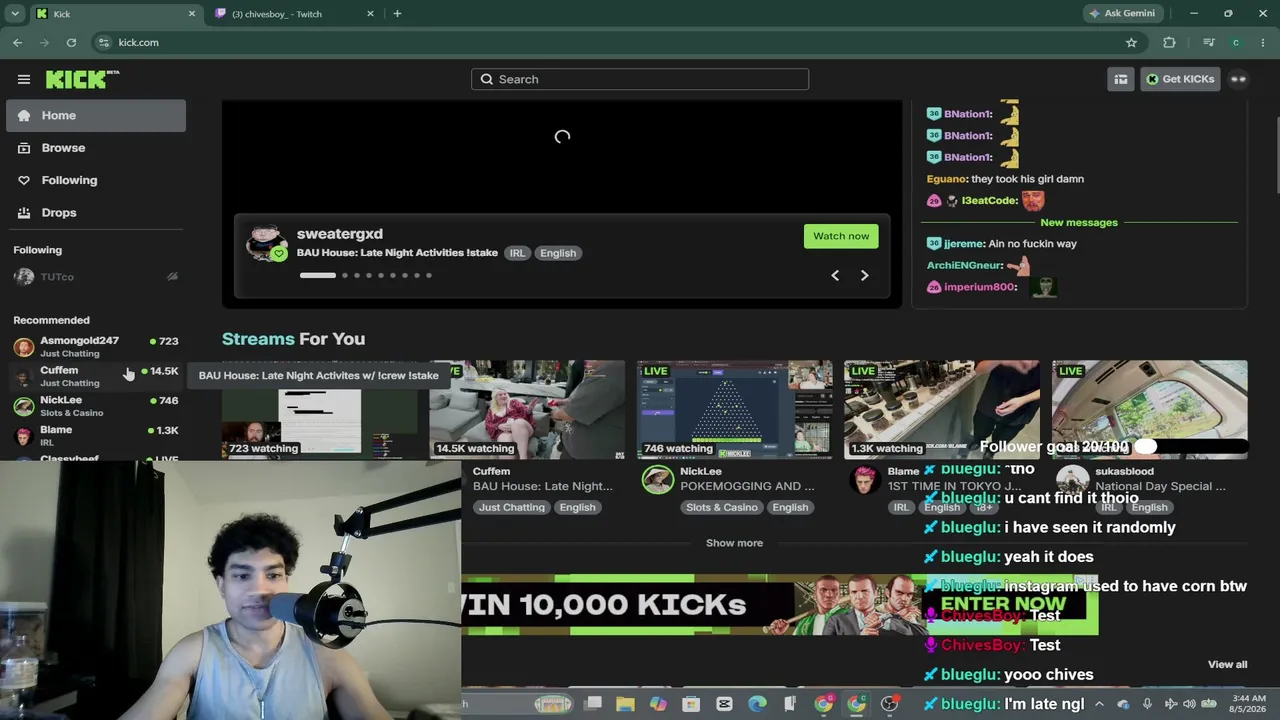The width and height of the screenshot is (1280, 720).
Task: Close the chivesboy_ Twitch tab
Action: 371,14
